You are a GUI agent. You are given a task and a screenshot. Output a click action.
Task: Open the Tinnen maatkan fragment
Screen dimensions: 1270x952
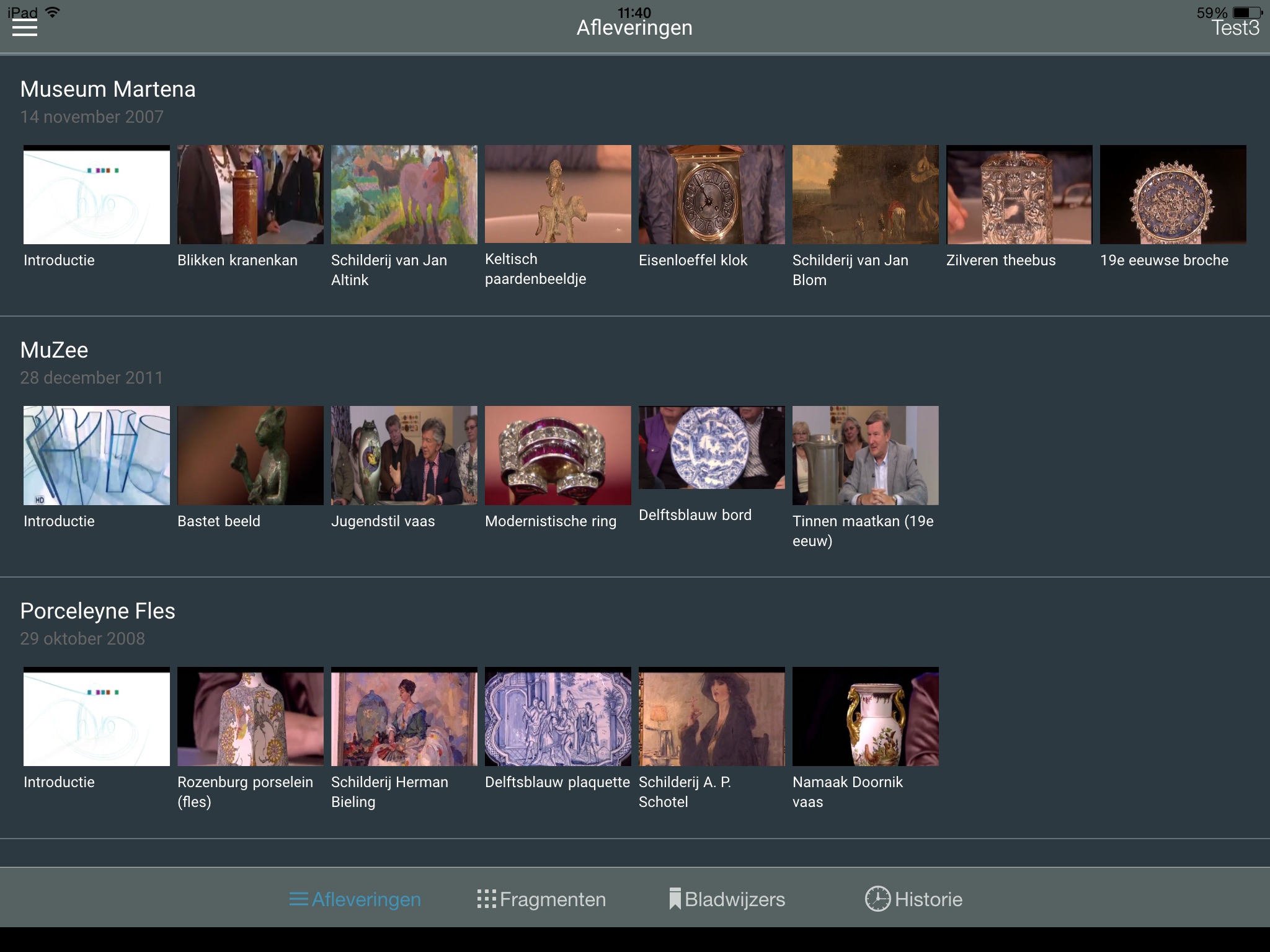866,456
